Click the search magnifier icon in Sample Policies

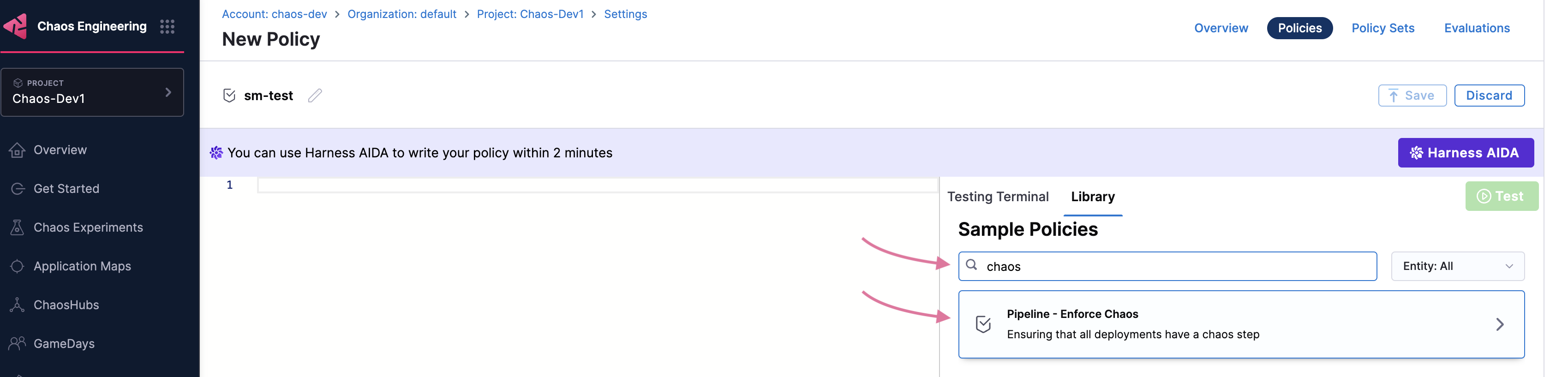click(971, 265)
